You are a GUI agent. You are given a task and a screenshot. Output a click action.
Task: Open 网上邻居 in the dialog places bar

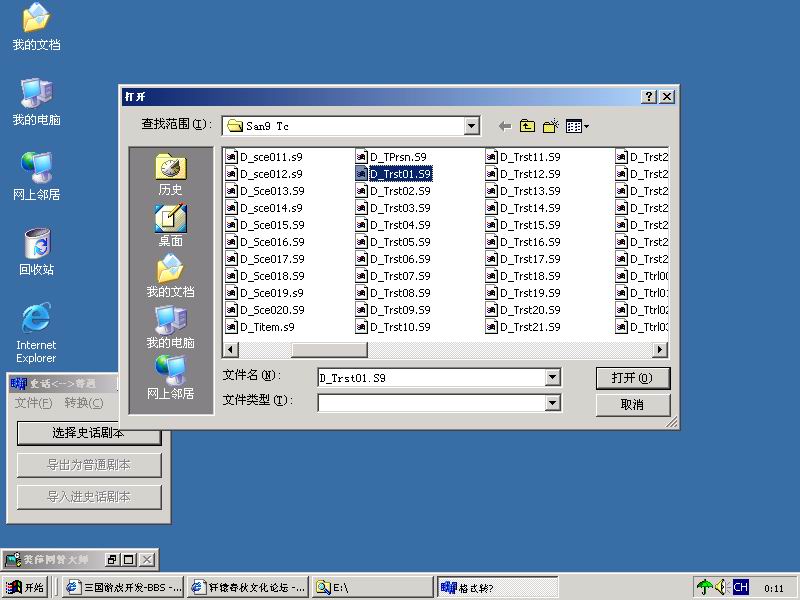click(170, 378)
